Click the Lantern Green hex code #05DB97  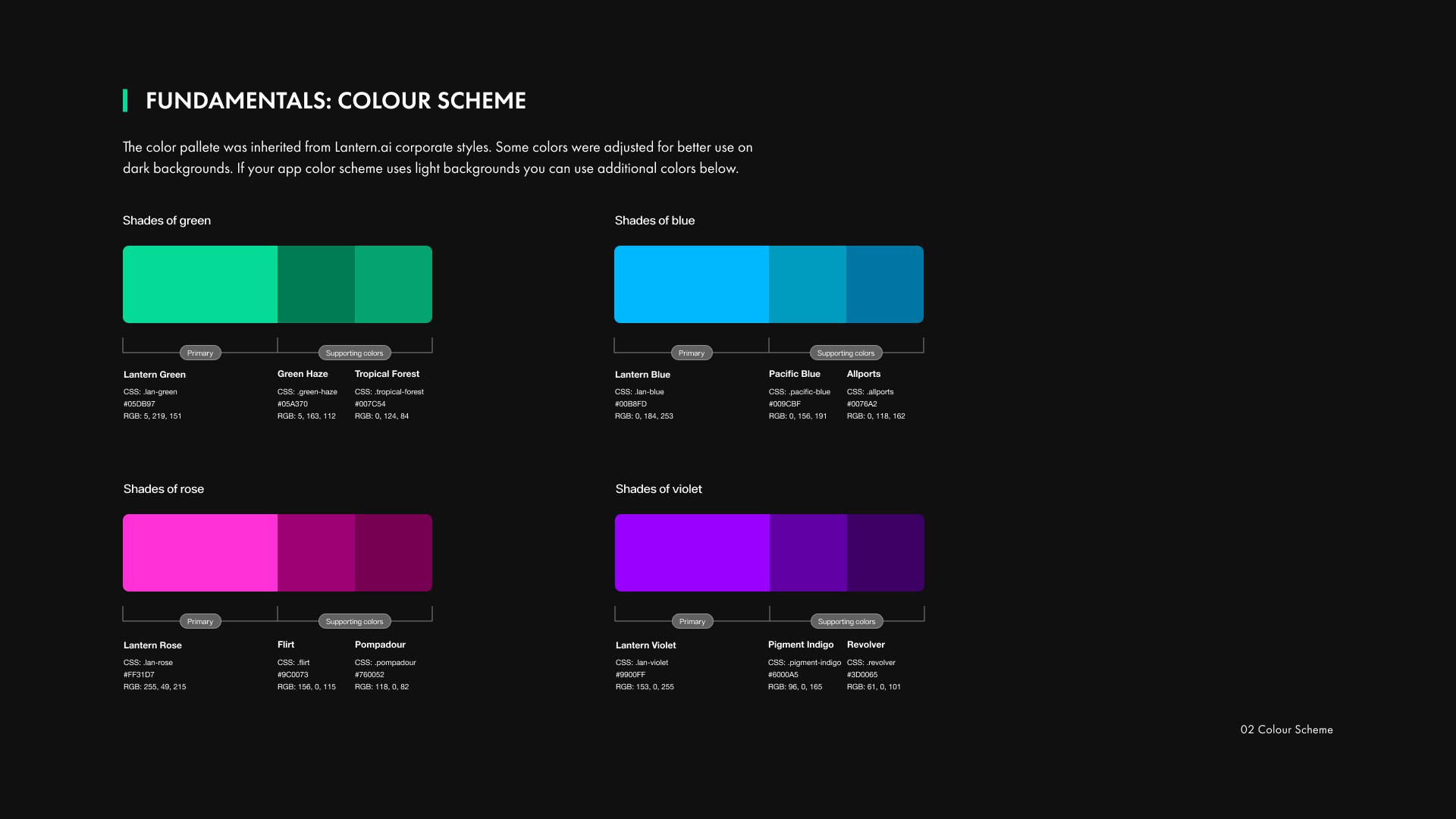click(140, 404)
